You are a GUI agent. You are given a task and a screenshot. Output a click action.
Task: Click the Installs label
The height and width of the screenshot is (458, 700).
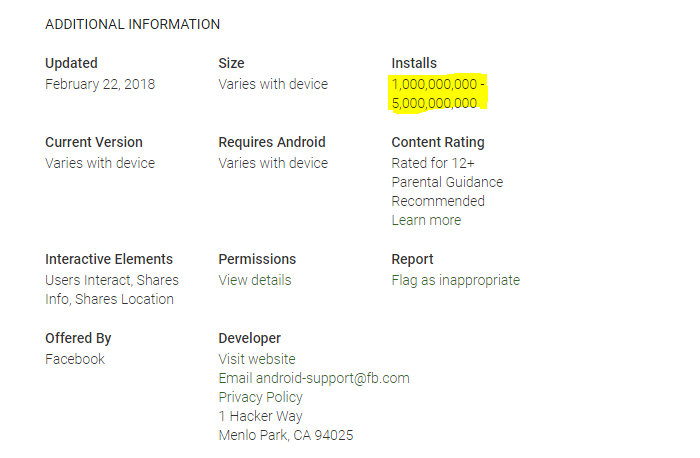[414, 63]
